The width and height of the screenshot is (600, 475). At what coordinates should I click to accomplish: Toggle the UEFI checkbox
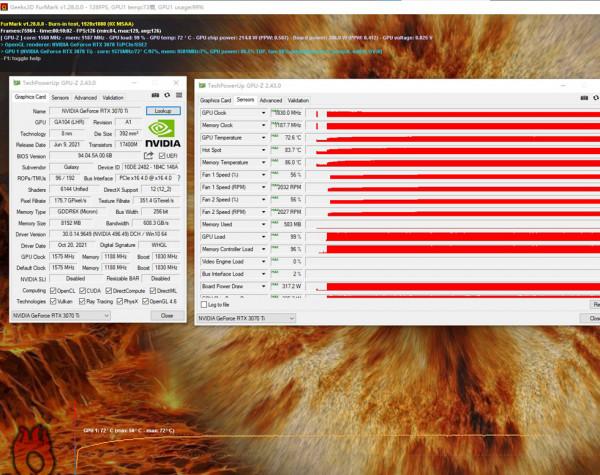(161, 155)
